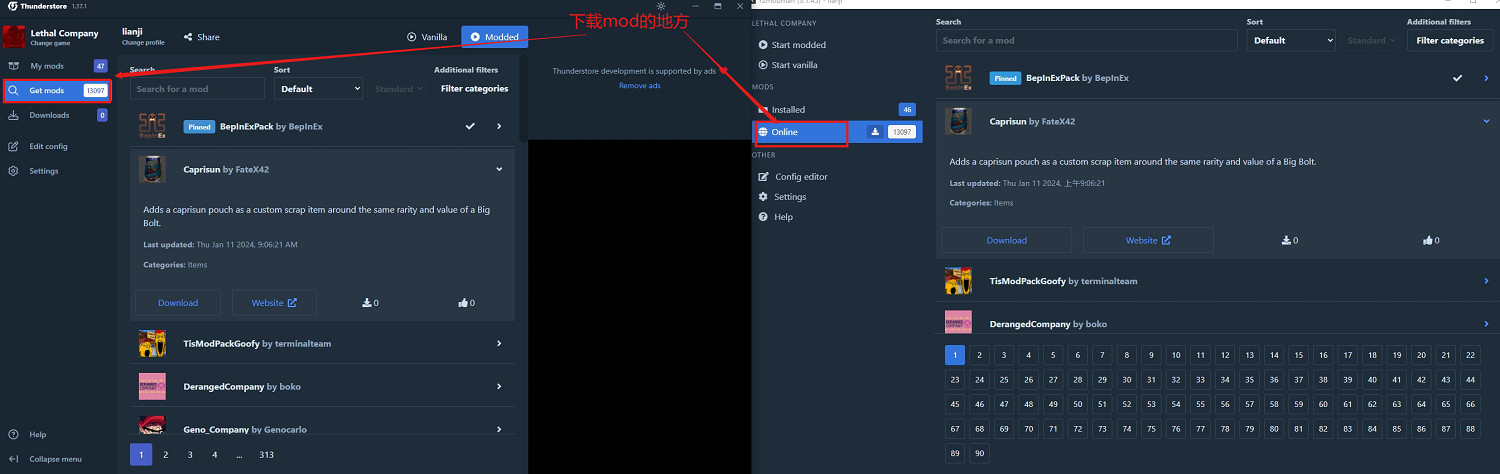
Task: Open Default sort dropdown in Thunderstore
Action: [318, 89]
